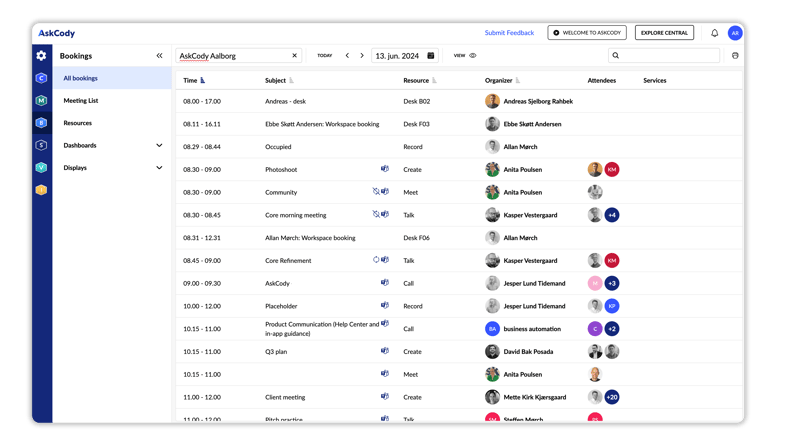The image size is (795, 447).
Task: Open the yellow hexagon module
Action: click(x=41, y=190)
